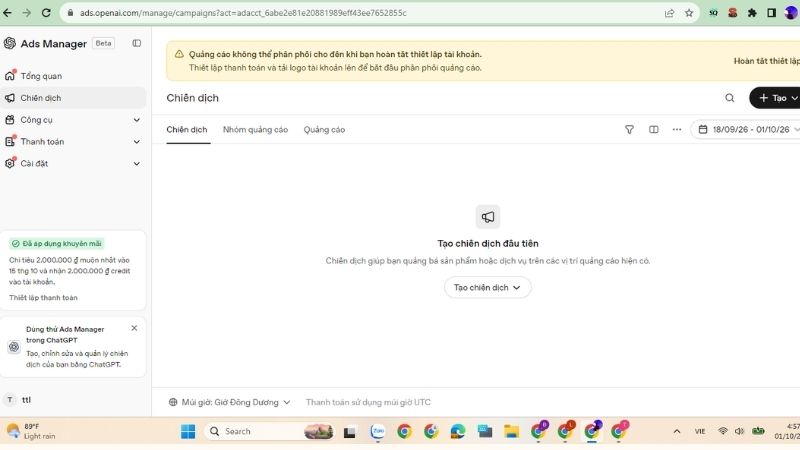Click the VIE language indicator in tray
Viewport: 800px width, 450px height.
point(700,432)
